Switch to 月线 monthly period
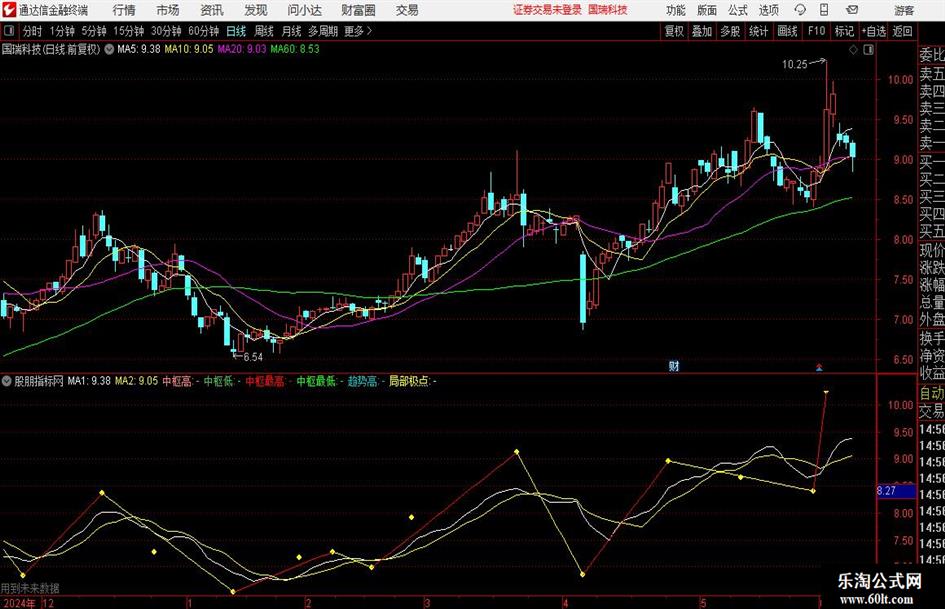This screenshot has width=945, height=609. (x=291, y=31)
